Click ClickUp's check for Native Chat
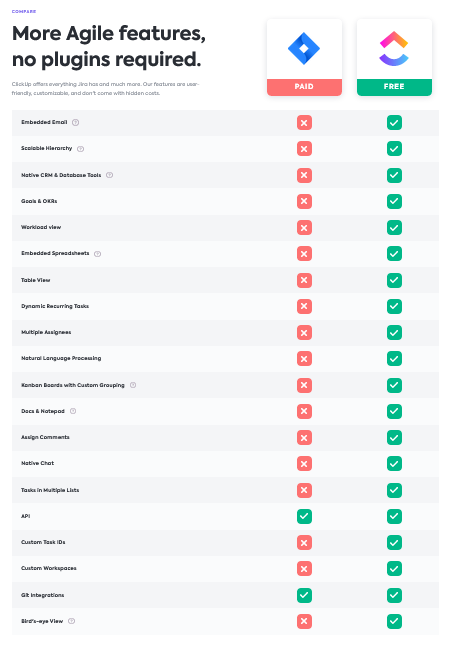This screenshot has width=455, height=646. [394, 463]
